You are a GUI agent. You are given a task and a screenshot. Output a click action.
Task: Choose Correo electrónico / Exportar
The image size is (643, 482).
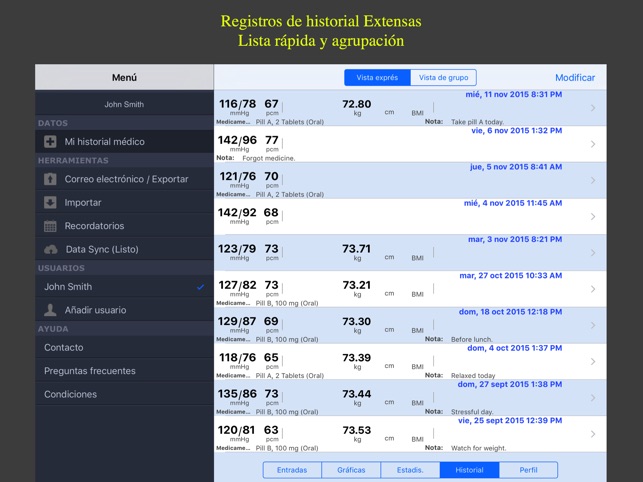coord(124,179)
